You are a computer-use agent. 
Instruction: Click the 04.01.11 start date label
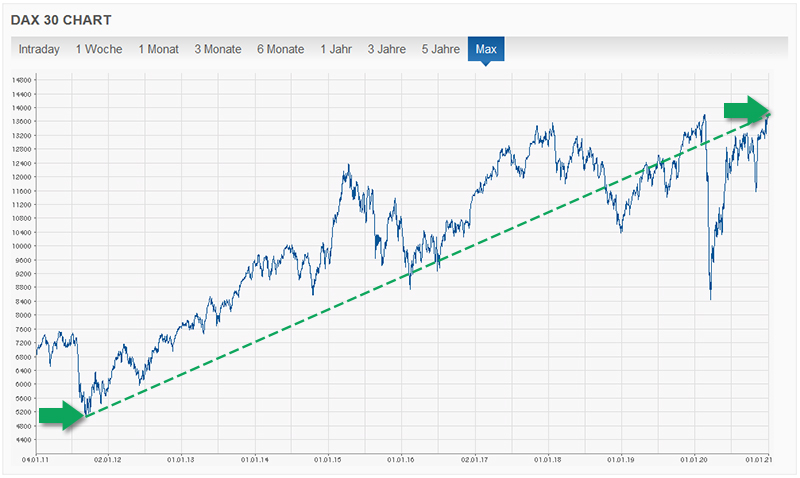(x=35, y=460)
